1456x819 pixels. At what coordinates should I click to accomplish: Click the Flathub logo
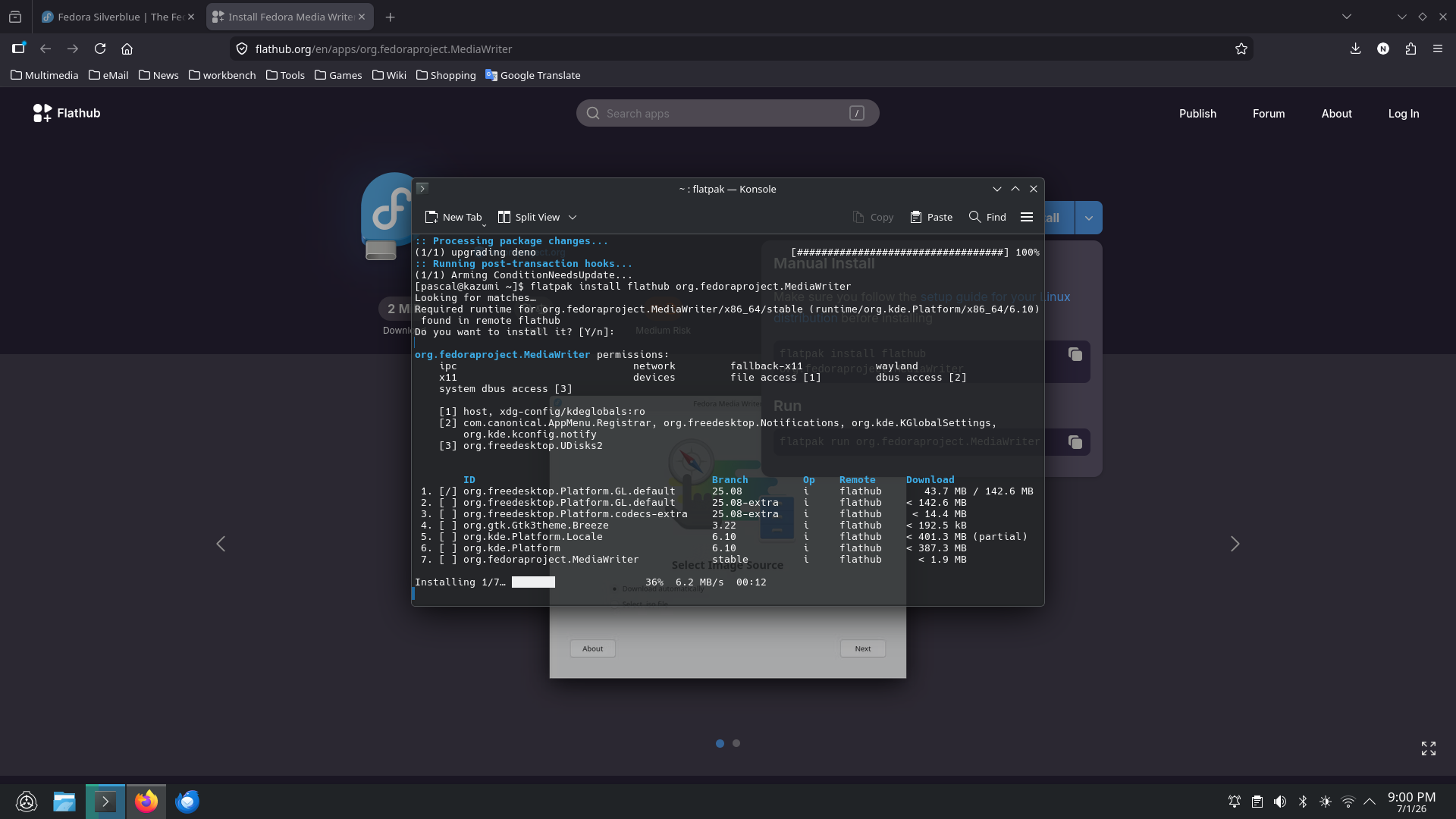click(67, 113)
